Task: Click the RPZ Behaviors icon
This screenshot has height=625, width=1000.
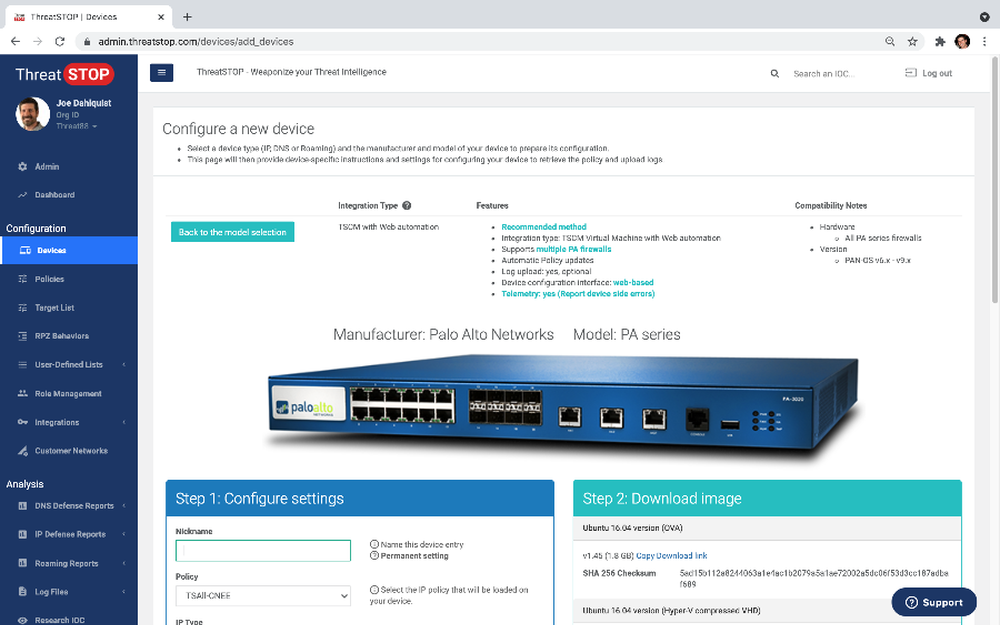Action: click(x=22, y=336)
